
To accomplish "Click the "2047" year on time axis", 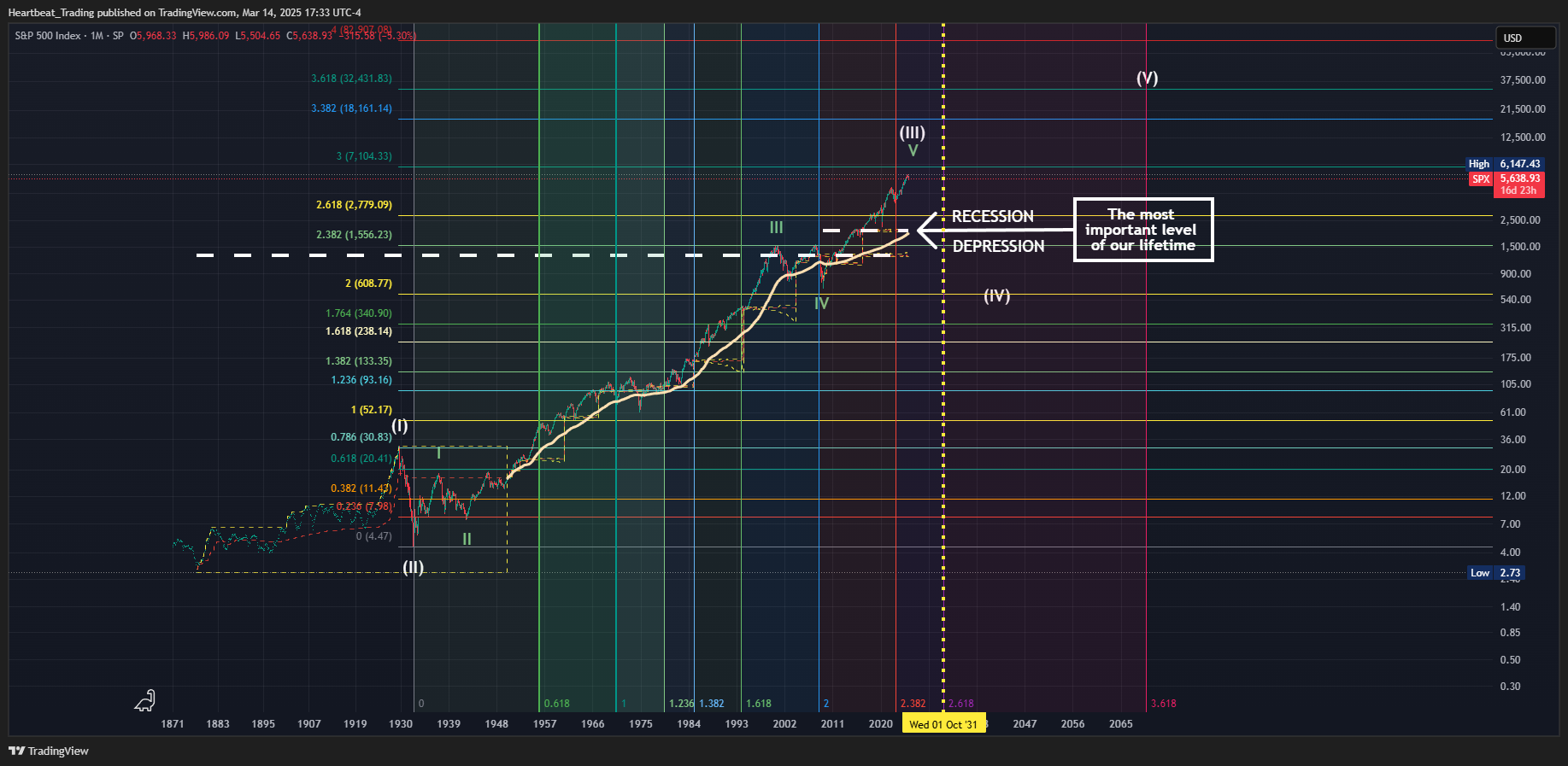I will [1025, 724].
